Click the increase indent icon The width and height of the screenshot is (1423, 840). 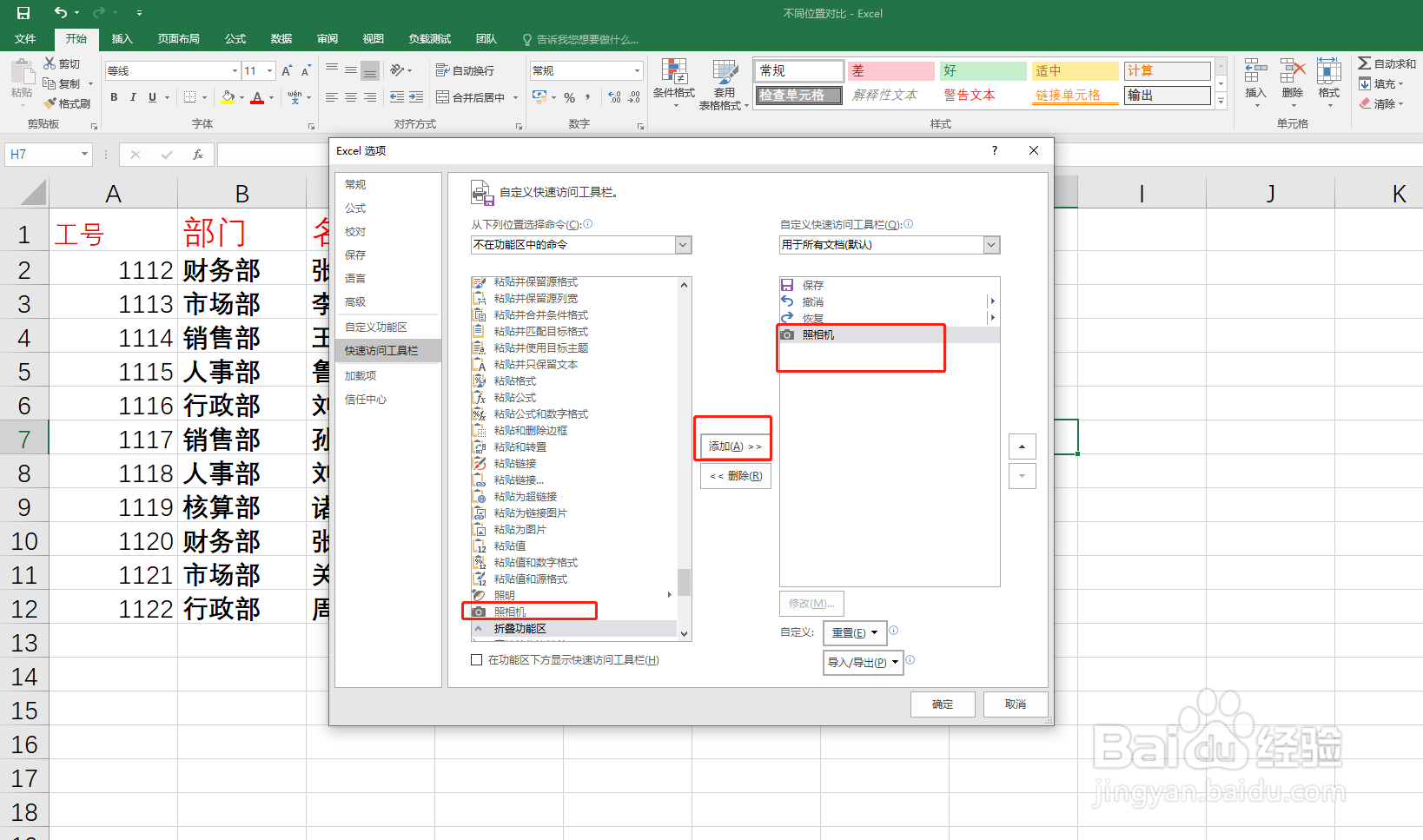coord(416,97)
